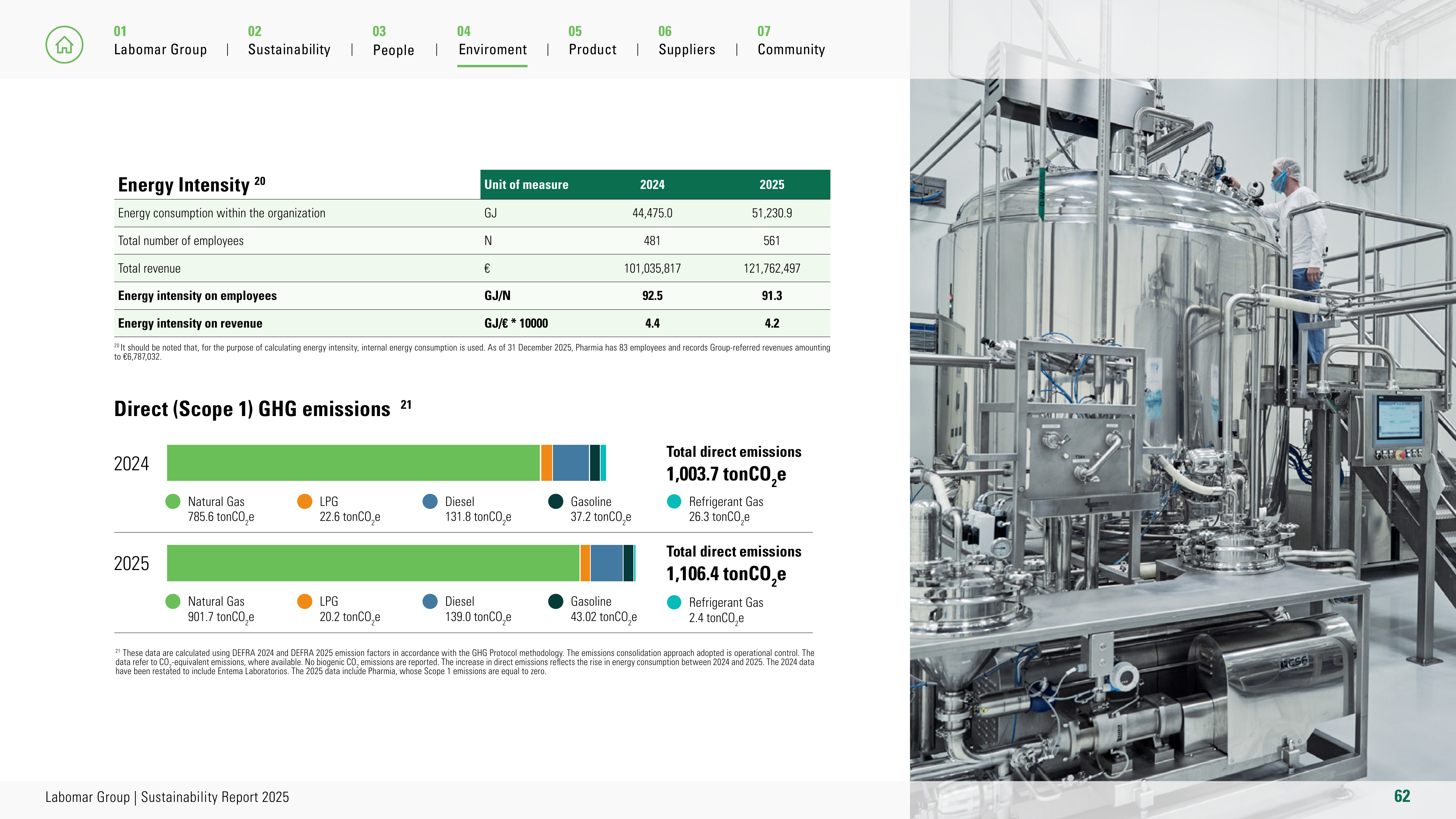Click the 2024 Diesel blue legend dot
The image size is (1456, 819).
430,501
